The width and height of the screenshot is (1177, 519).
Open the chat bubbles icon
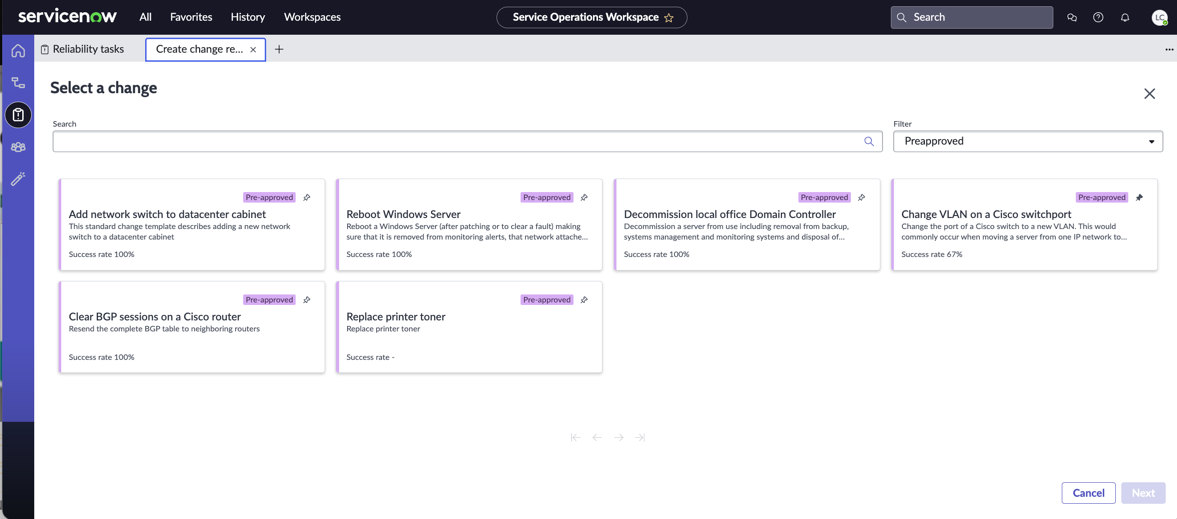coord(1072,17)
